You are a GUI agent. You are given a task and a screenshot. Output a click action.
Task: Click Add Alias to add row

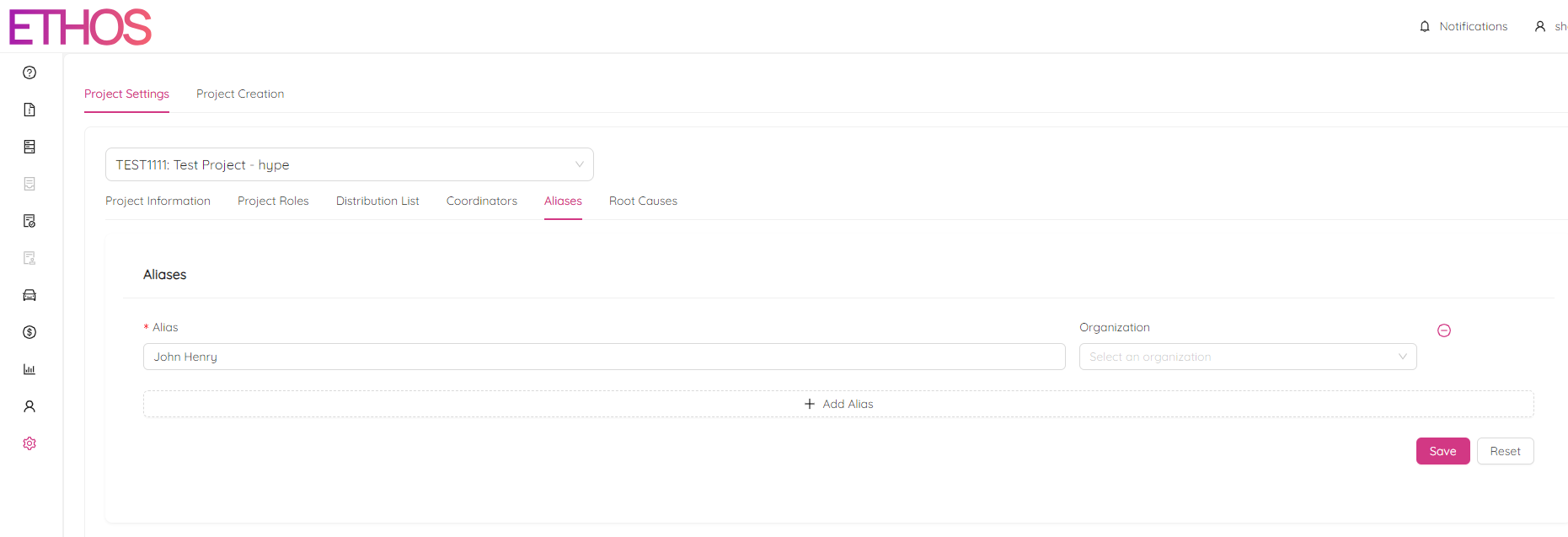click(838, 404)
